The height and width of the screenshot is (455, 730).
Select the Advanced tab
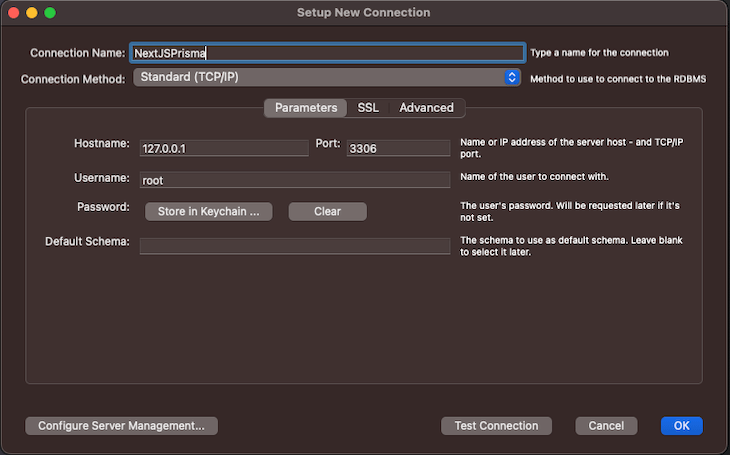point(426,108)
